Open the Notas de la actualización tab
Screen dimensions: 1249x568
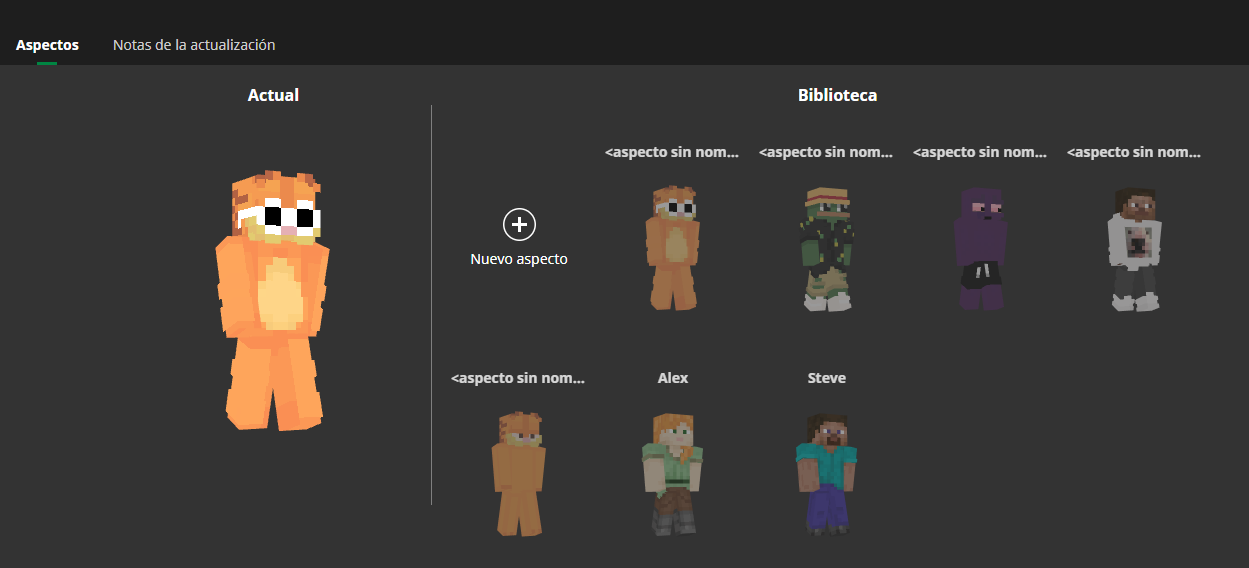pos(194,45)
